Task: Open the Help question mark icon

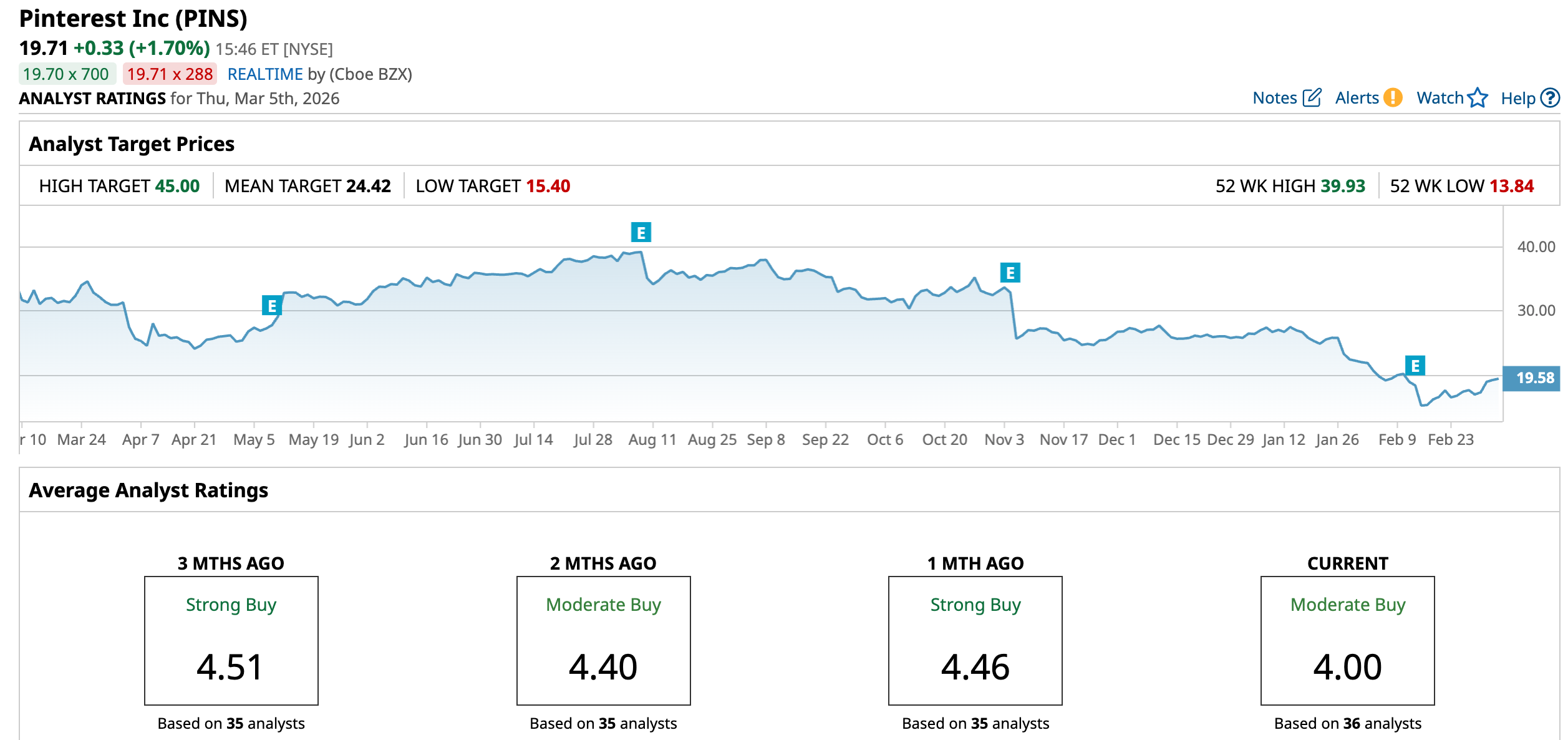Action: [x=1549, y=98]
